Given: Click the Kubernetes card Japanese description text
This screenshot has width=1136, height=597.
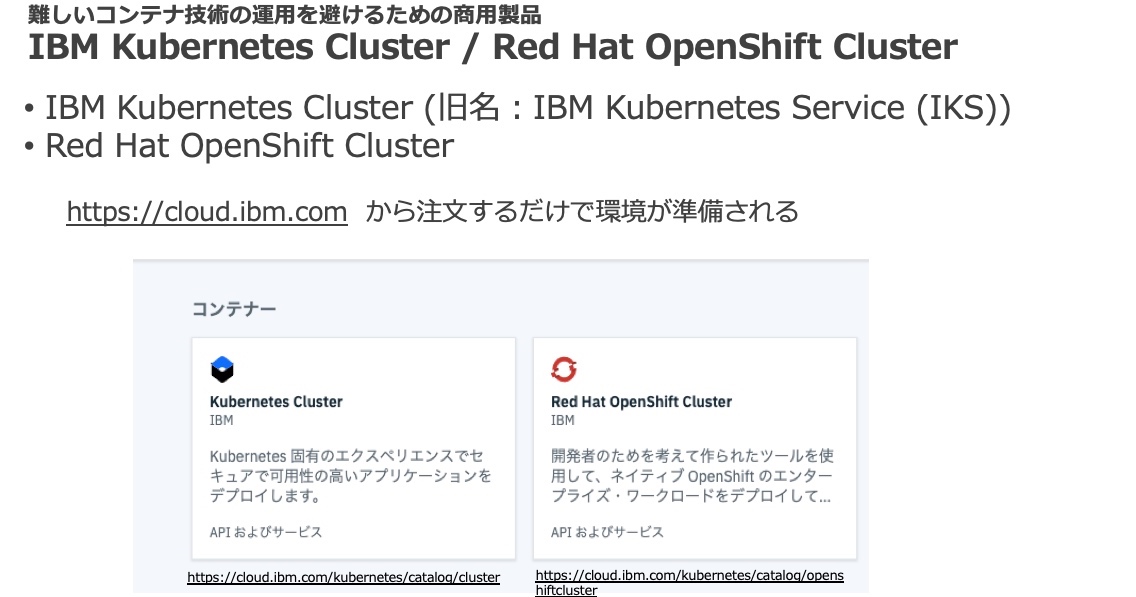Looking at the screenshot, I should [351, 476].
